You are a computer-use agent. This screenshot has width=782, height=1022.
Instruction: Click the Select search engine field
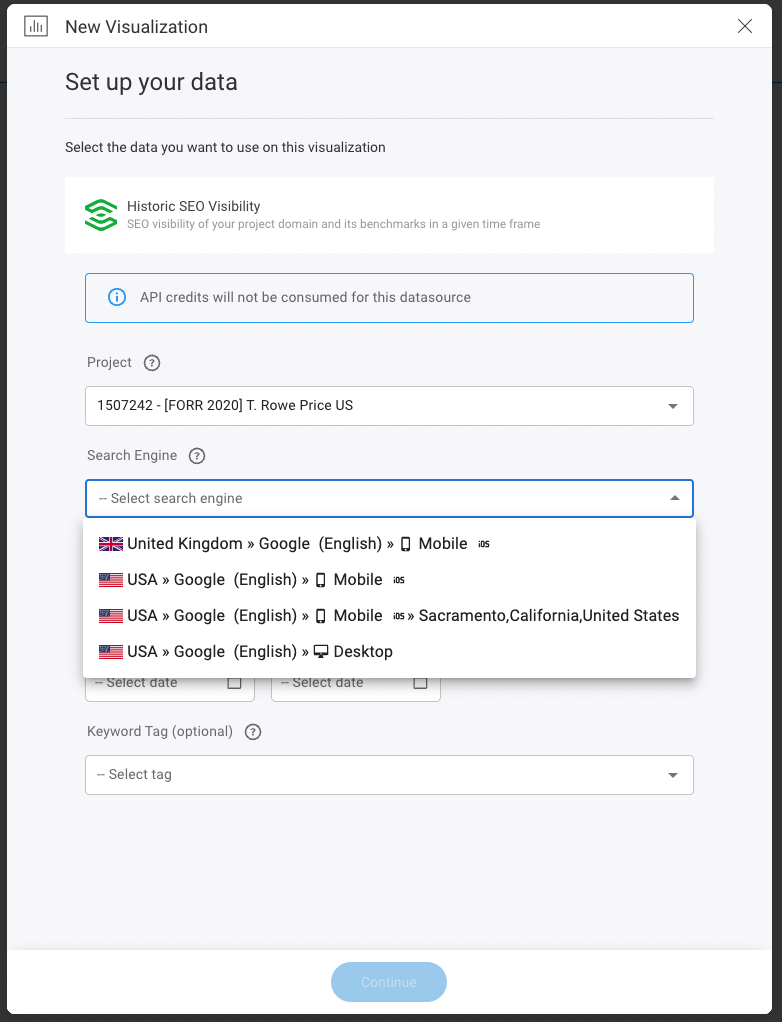click(389, 499)
